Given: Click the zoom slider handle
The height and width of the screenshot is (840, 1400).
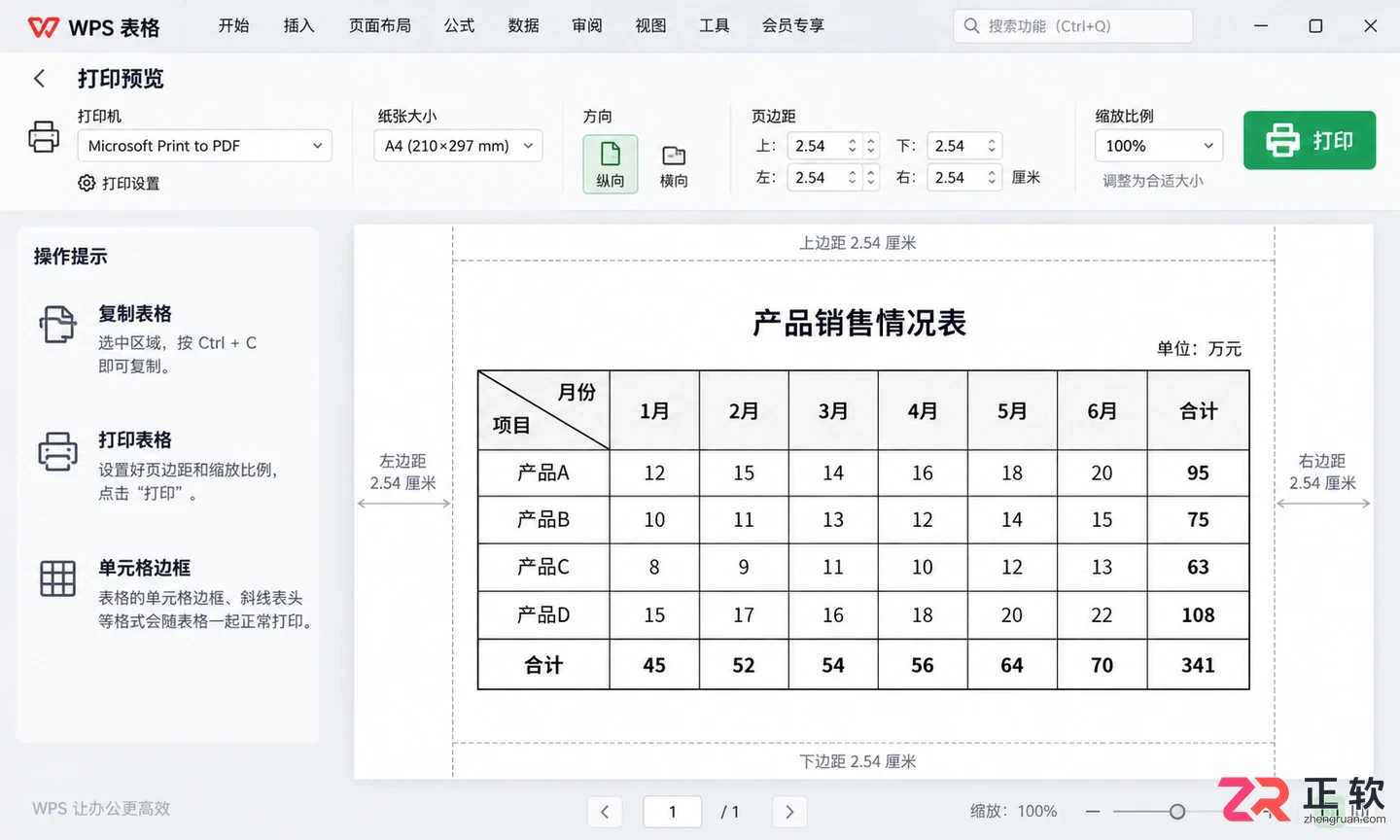Looking at the screenshot, I should point(1177,812).
